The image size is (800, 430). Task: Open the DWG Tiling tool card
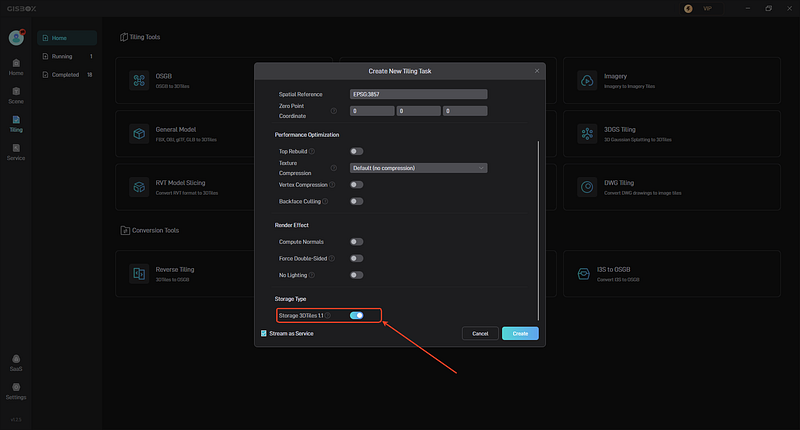pyautogui.click(x=671, y=187)
